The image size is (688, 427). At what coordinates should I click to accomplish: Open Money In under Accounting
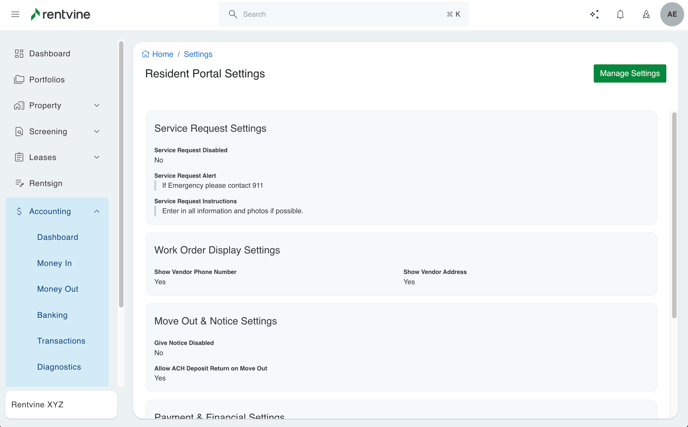pos(54,263)
